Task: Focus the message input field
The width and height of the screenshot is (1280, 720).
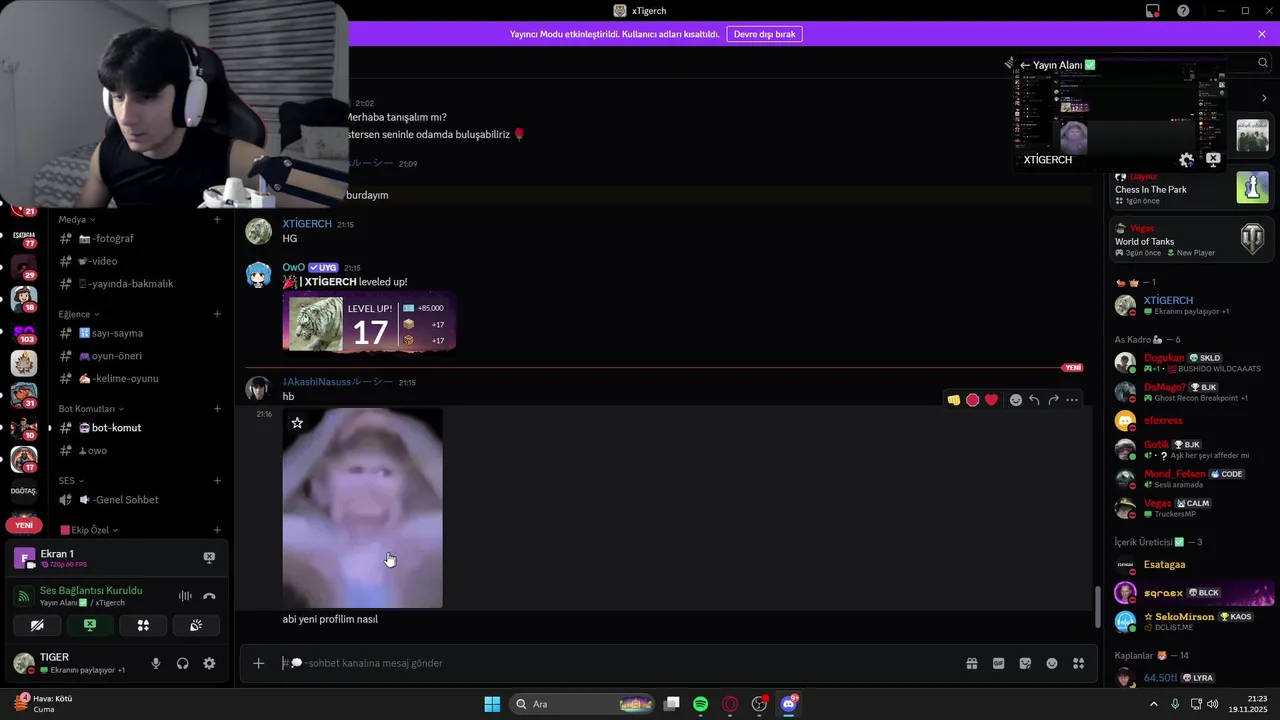Action: pos(615,663)
